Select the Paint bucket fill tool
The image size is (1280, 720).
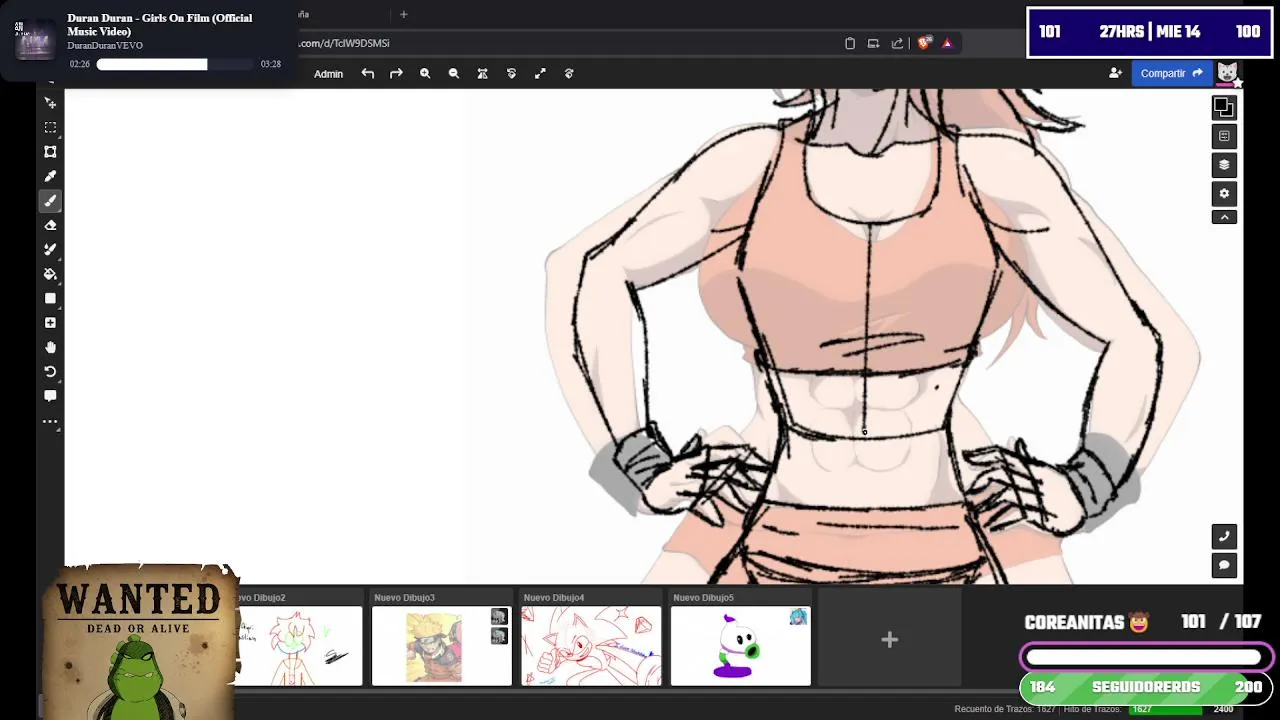coord(50,274)
